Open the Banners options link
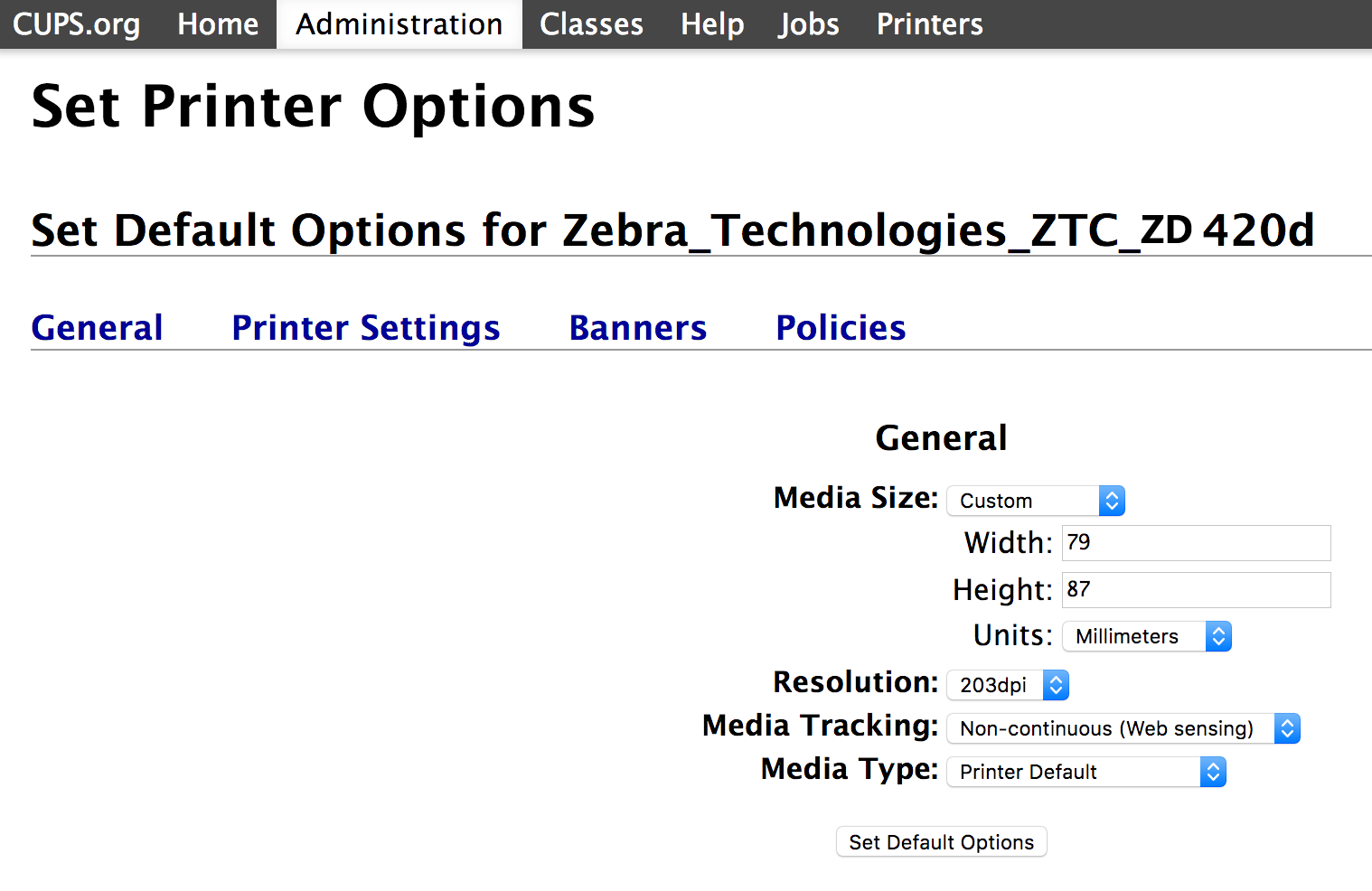The width and height of the screenshot is (1372, 891). tap(638, 328)
